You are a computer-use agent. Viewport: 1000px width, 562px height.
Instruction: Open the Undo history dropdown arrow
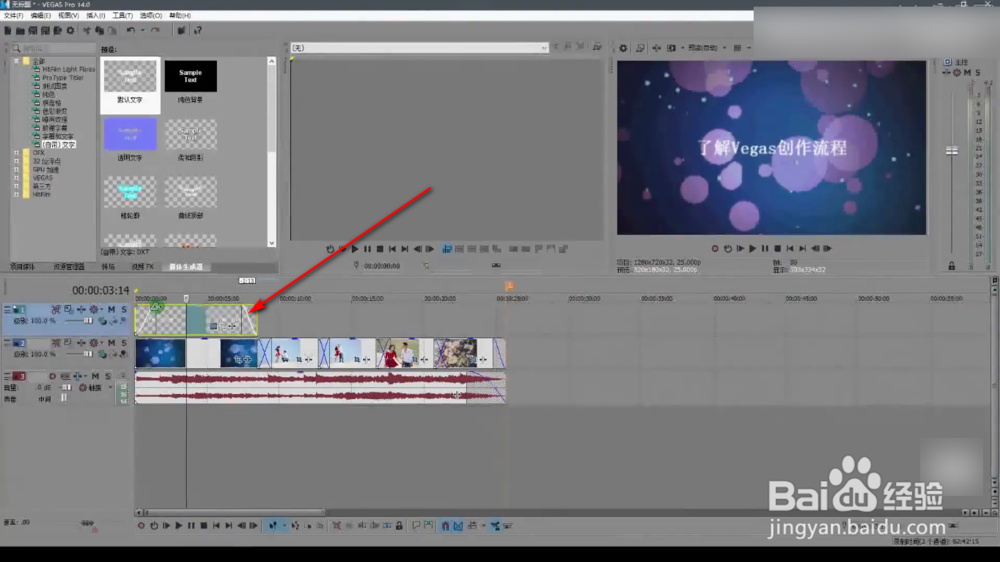coord(142,31)
